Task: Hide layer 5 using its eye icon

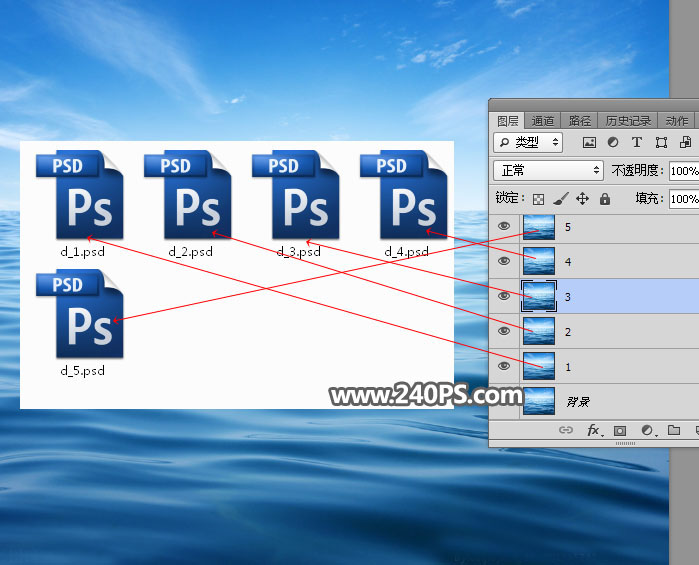Action: coord(504,226)
